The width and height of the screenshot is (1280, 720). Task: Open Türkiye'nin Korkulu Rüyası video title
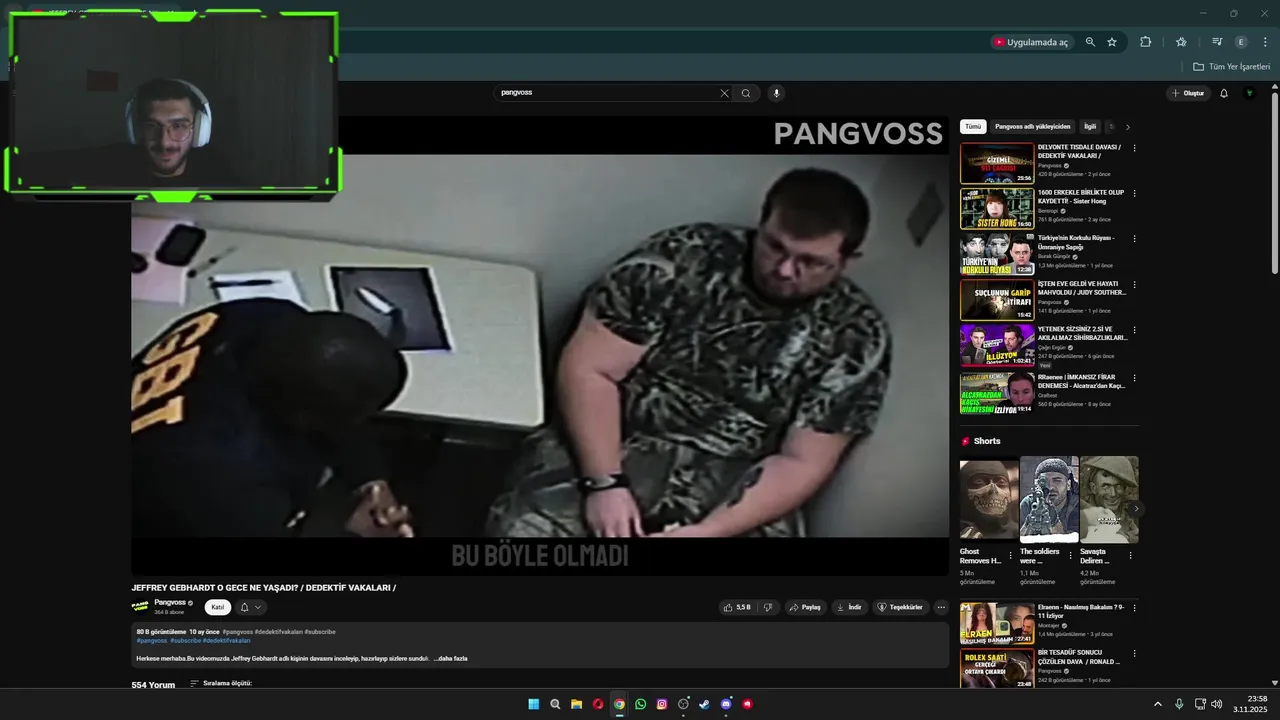(1076, 242)
